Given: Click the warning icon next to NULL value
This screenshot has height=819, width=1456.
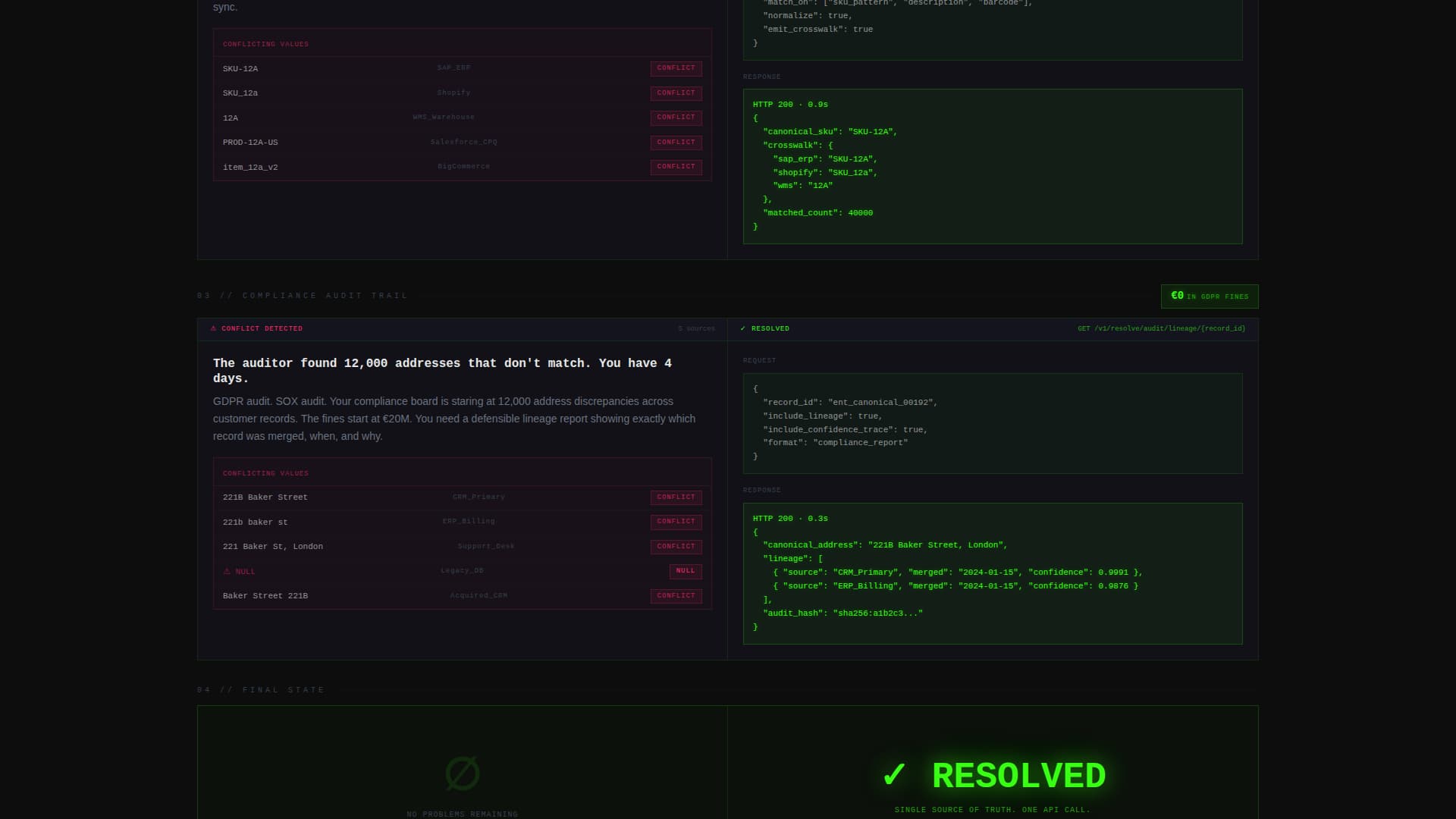Looking at the screenshot, I should (227, 571).
